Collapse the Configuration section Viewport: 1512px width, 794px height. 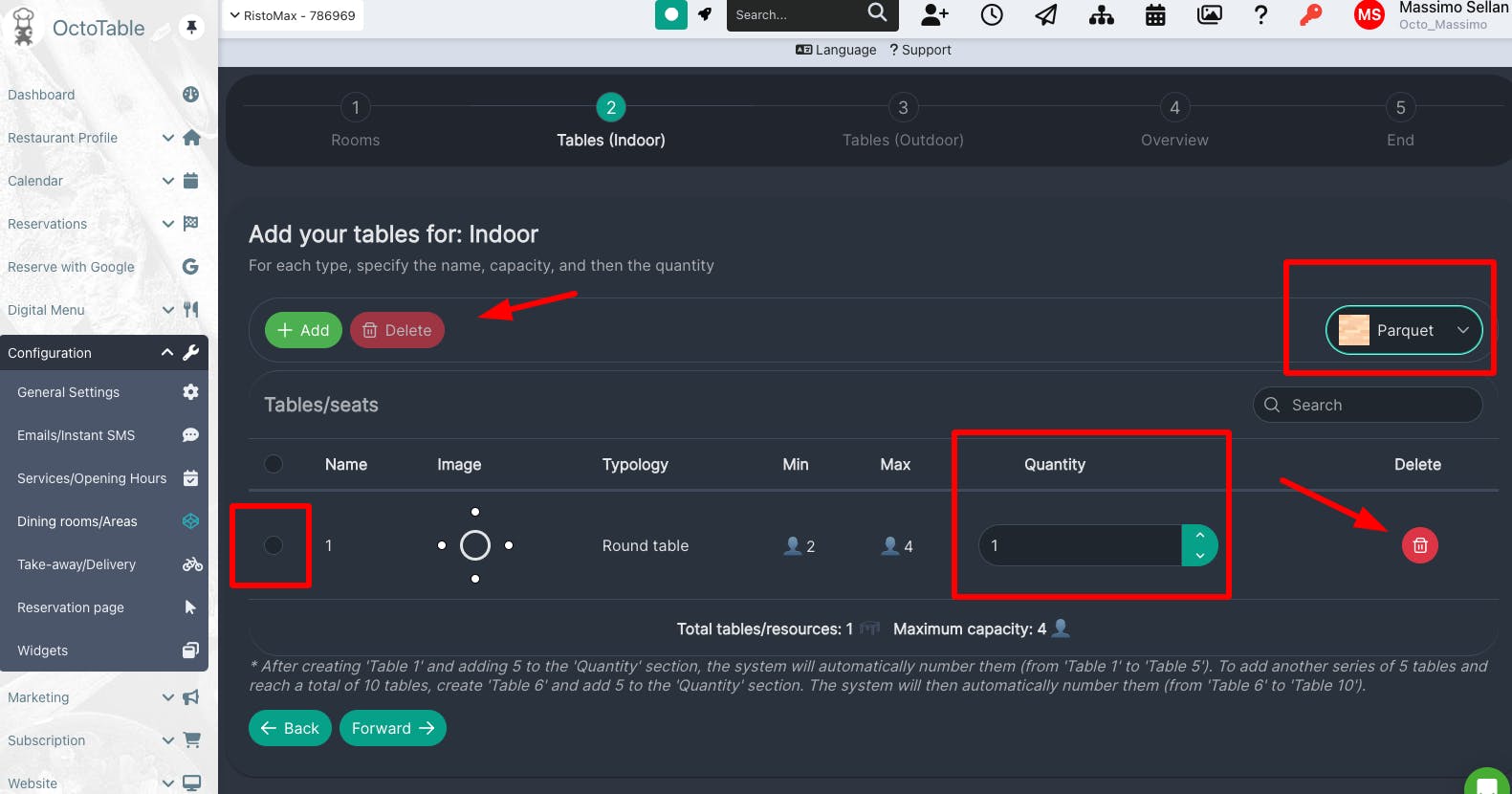(103, 353)
